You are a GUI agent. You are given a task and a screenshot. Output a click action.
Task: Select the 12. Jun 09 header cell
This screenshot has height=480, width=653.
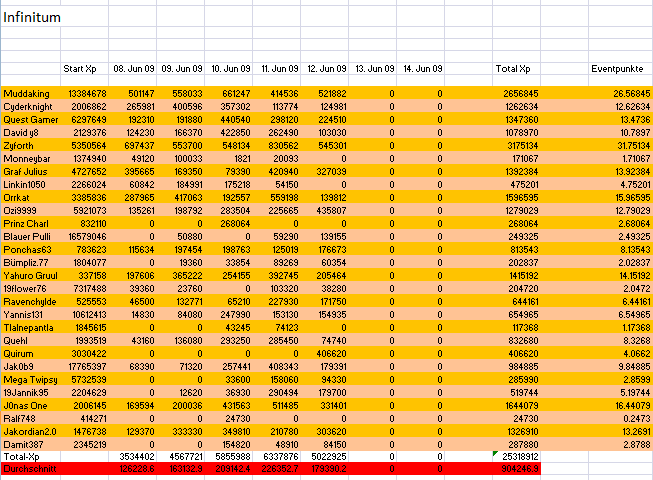[x=324, y=69]
